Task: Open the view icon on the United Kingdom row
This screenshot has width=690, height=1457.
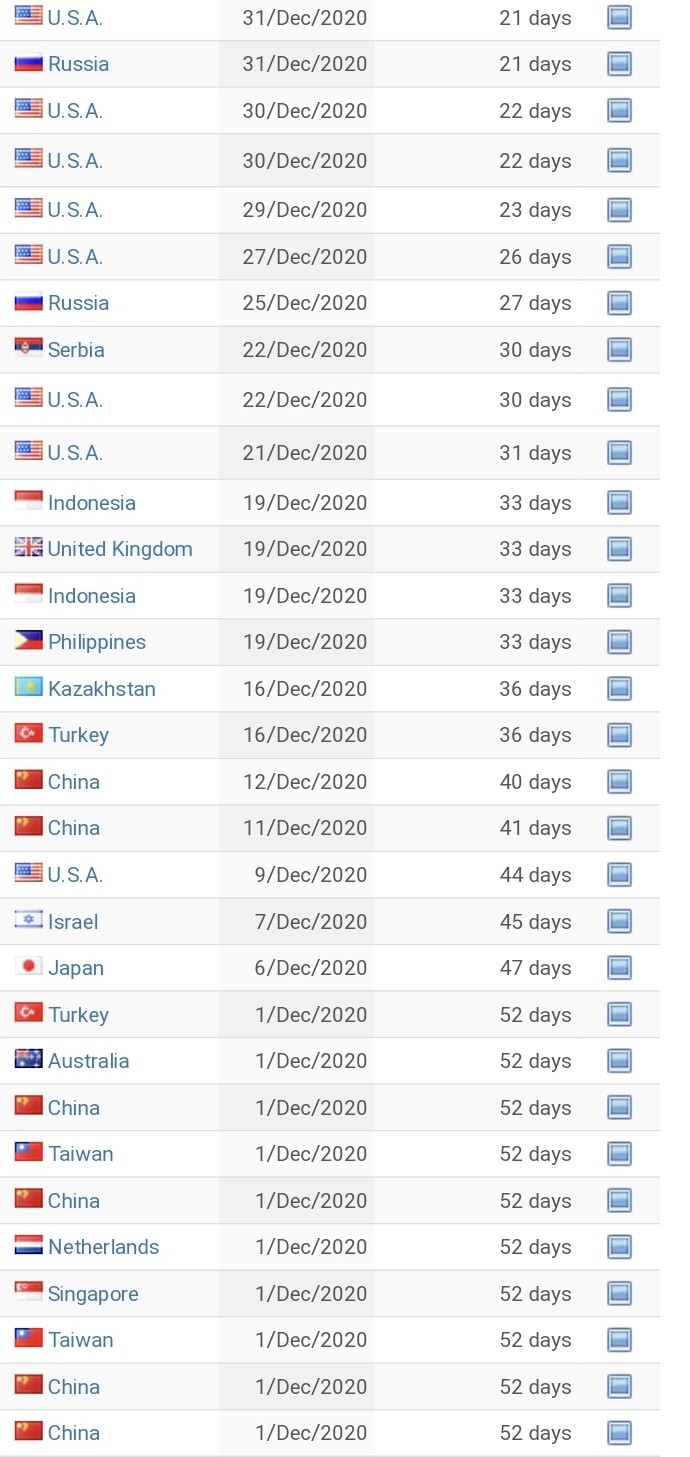Action: pyautogui.click(x=619, y=549)
